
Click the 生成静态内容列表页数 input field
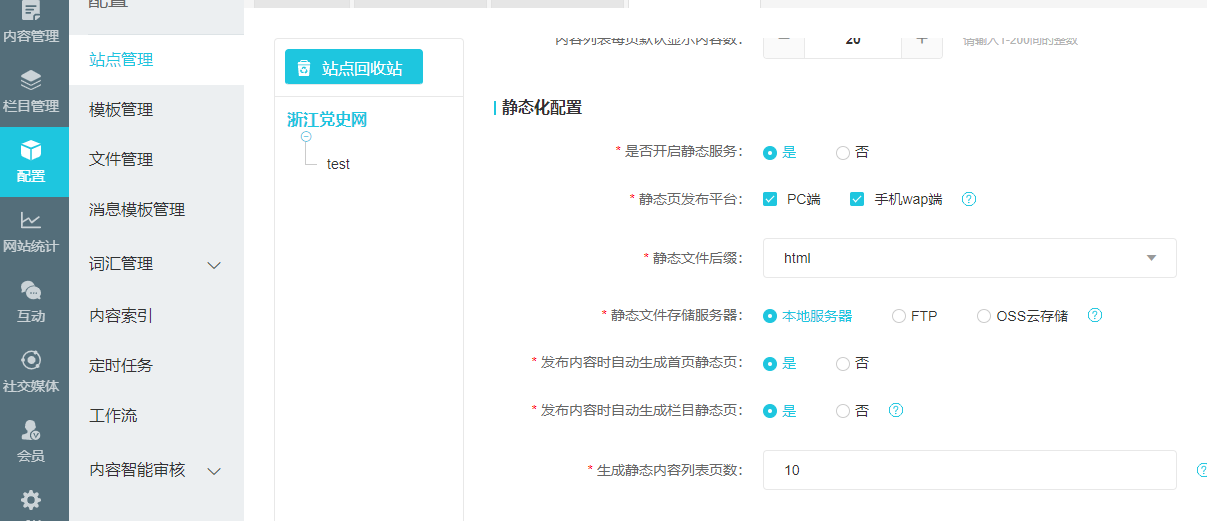click(970, 470)
